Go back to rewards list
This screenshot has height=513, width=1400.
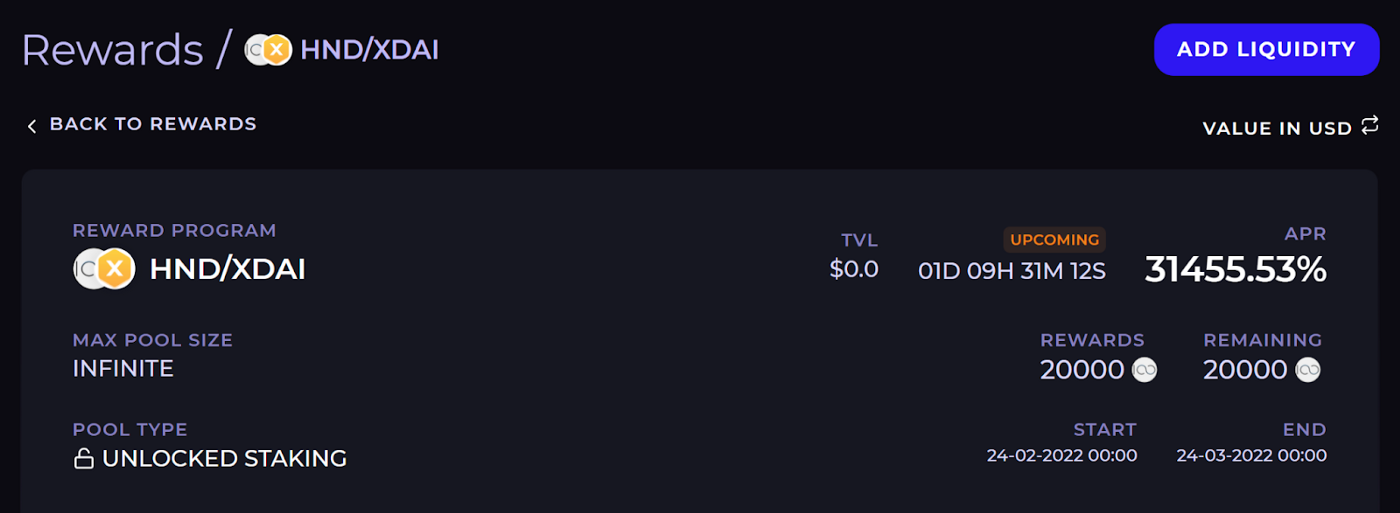pos(152,124)
